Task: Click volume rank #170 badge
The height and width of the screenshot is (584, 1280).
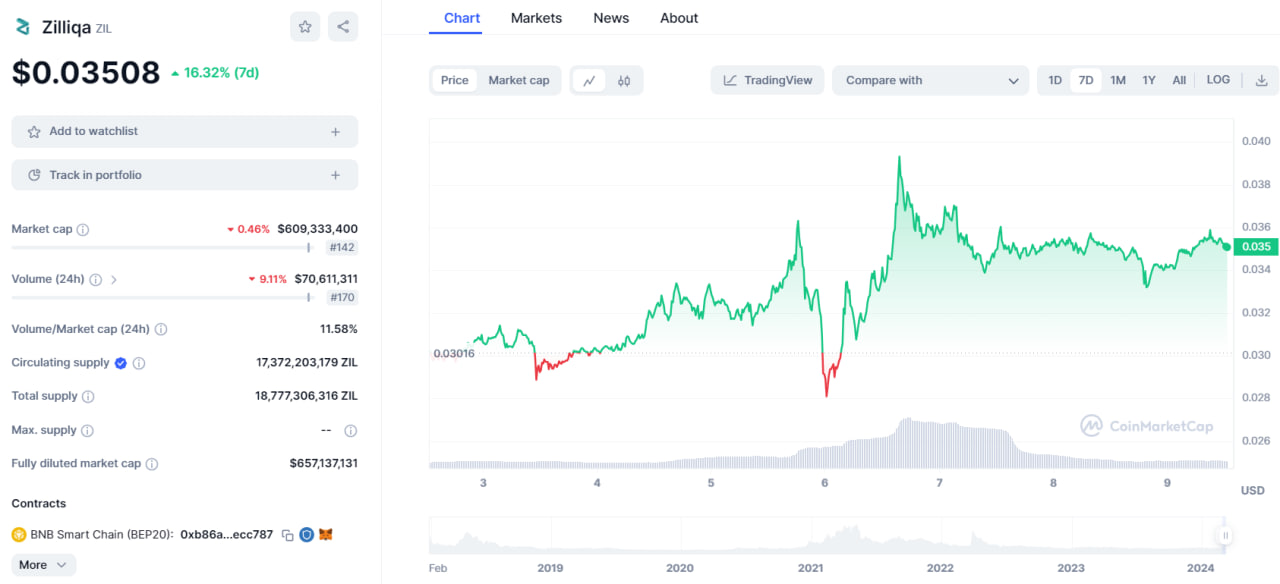Action: click(x=341, y=298)
